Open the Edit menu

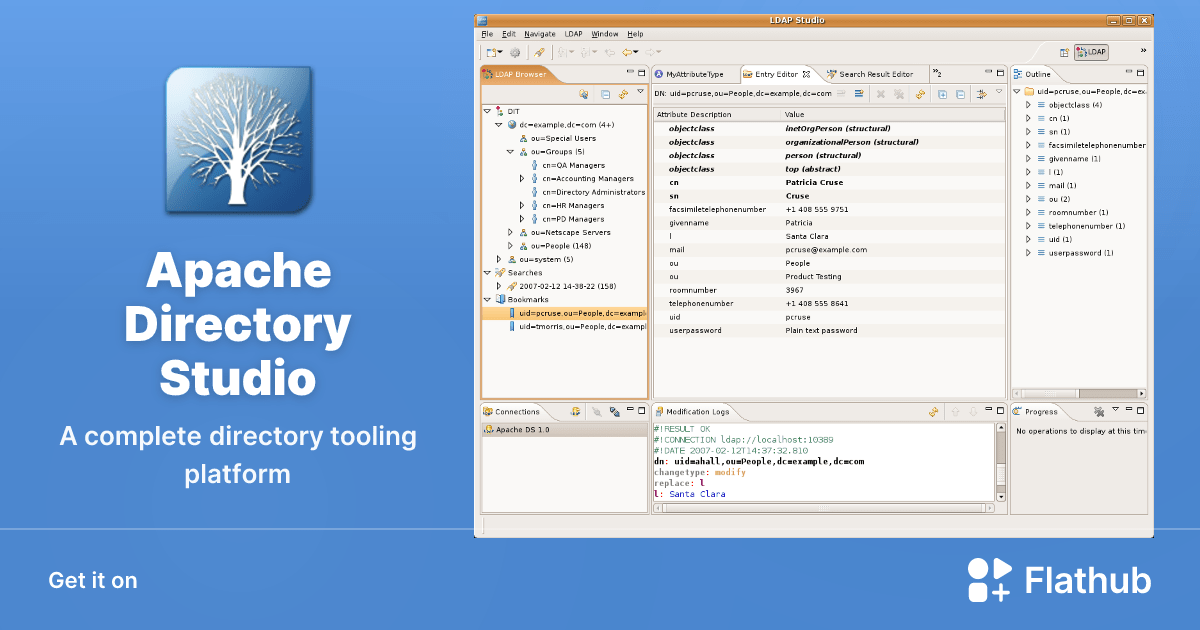tap(509, 34)
